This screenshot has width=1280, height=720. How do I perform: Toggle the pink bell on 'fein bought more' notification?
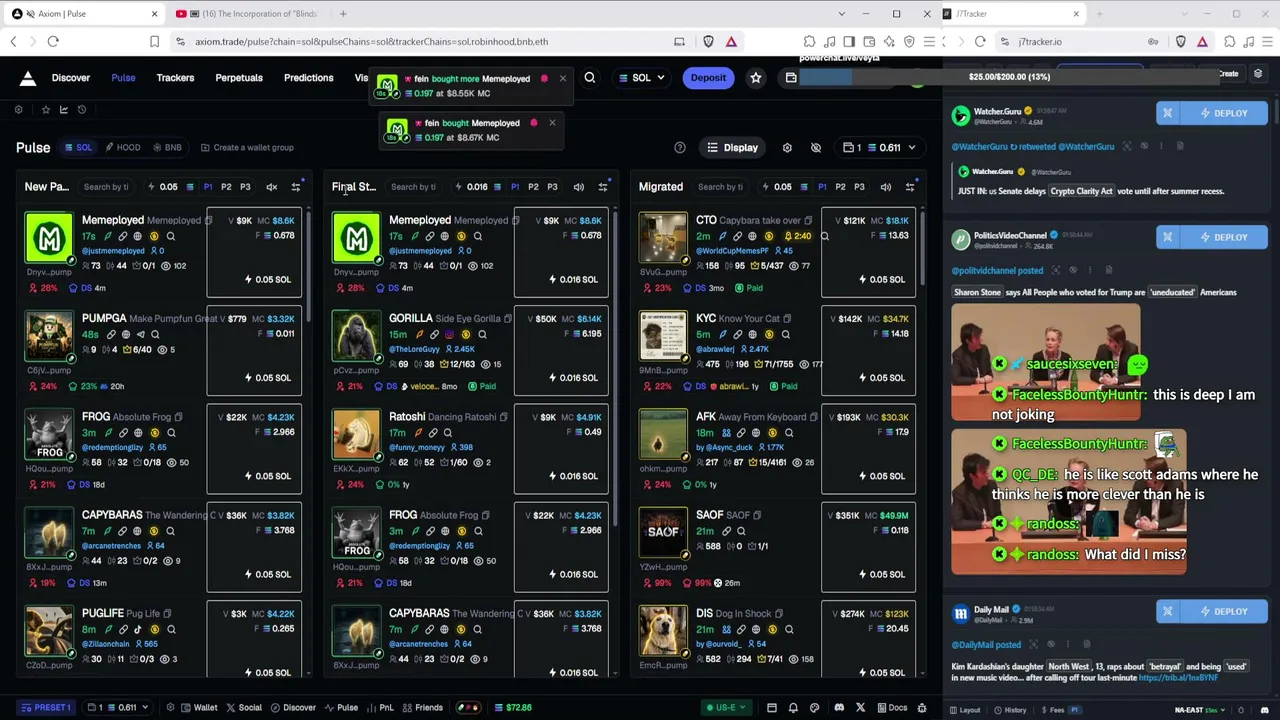(544, 79)
